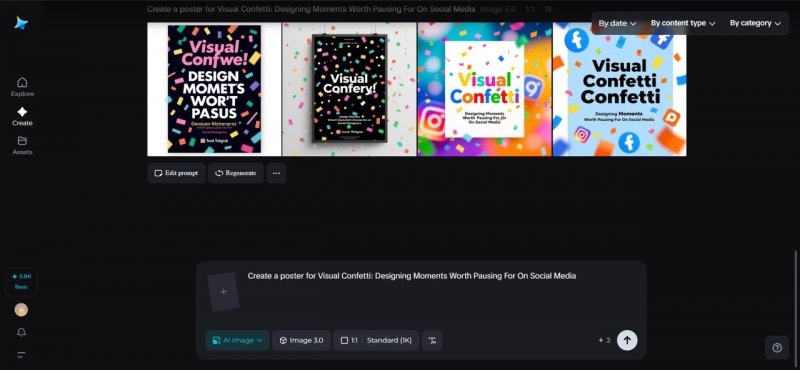Click the Edit prompt button

pos(177,173)
